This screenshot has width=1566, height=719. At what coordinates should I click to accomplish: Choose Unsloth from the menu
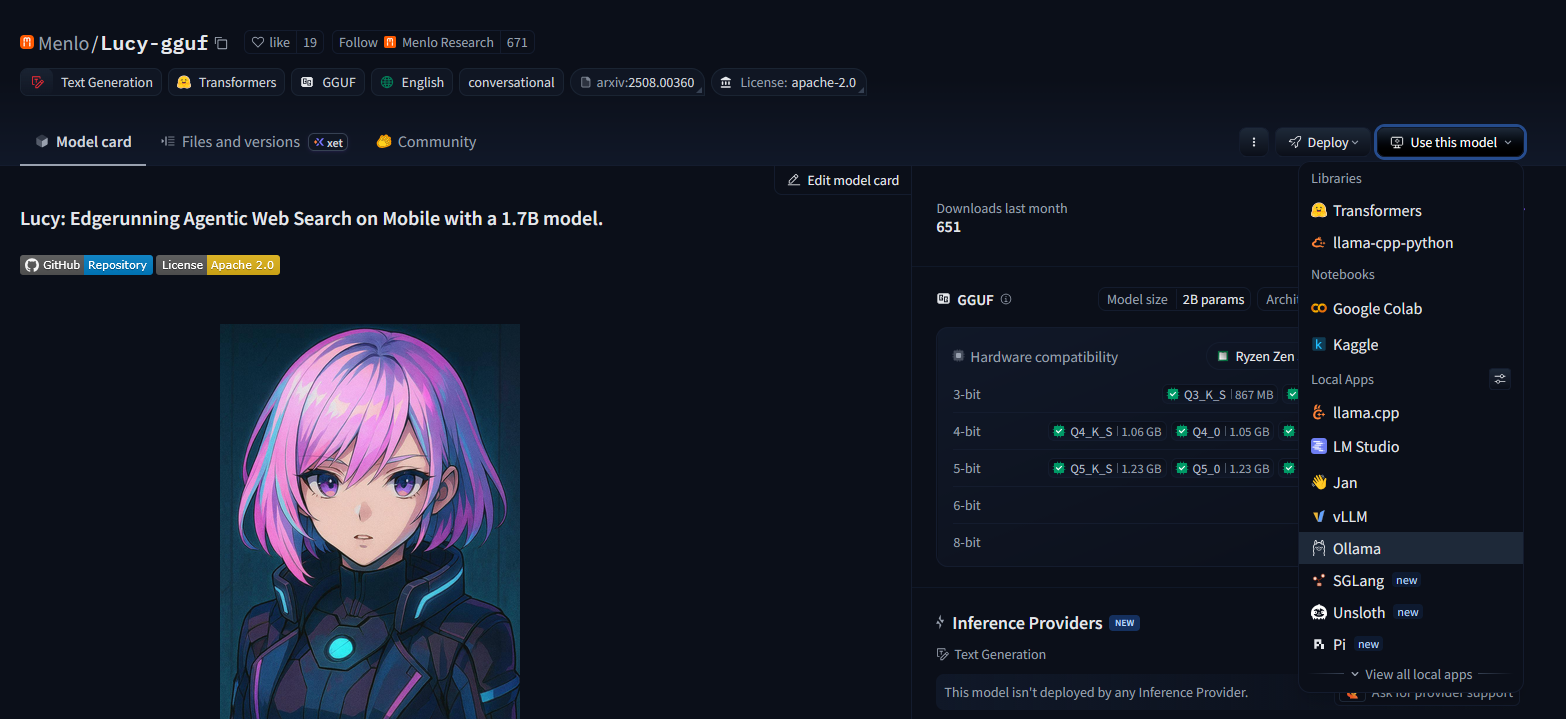click(1358, 612)
